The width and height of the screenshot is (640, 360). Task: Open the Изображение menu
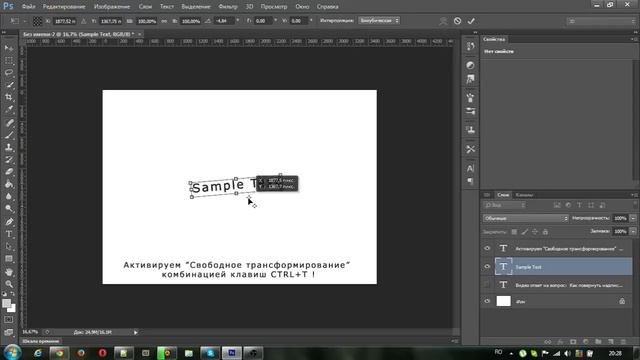coord(112,7)
